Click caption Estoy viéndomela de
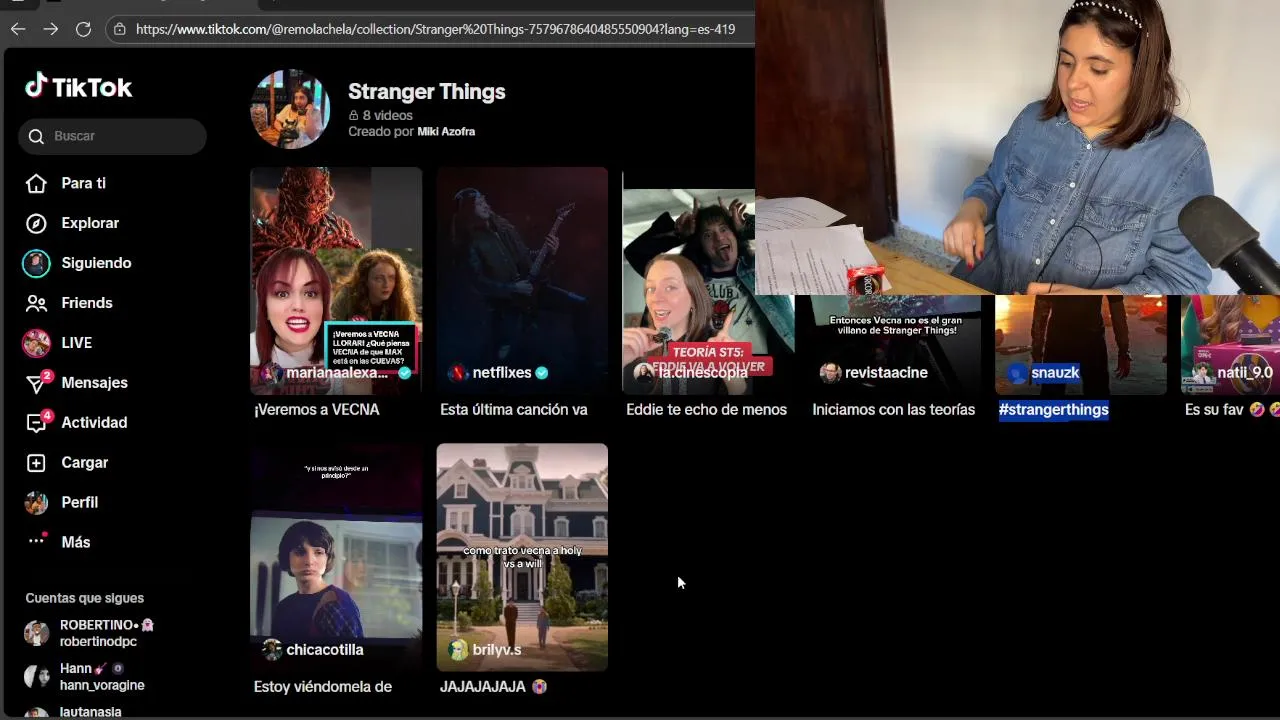Viewport: 1280px width, 720px height. (x=323, y=687)
